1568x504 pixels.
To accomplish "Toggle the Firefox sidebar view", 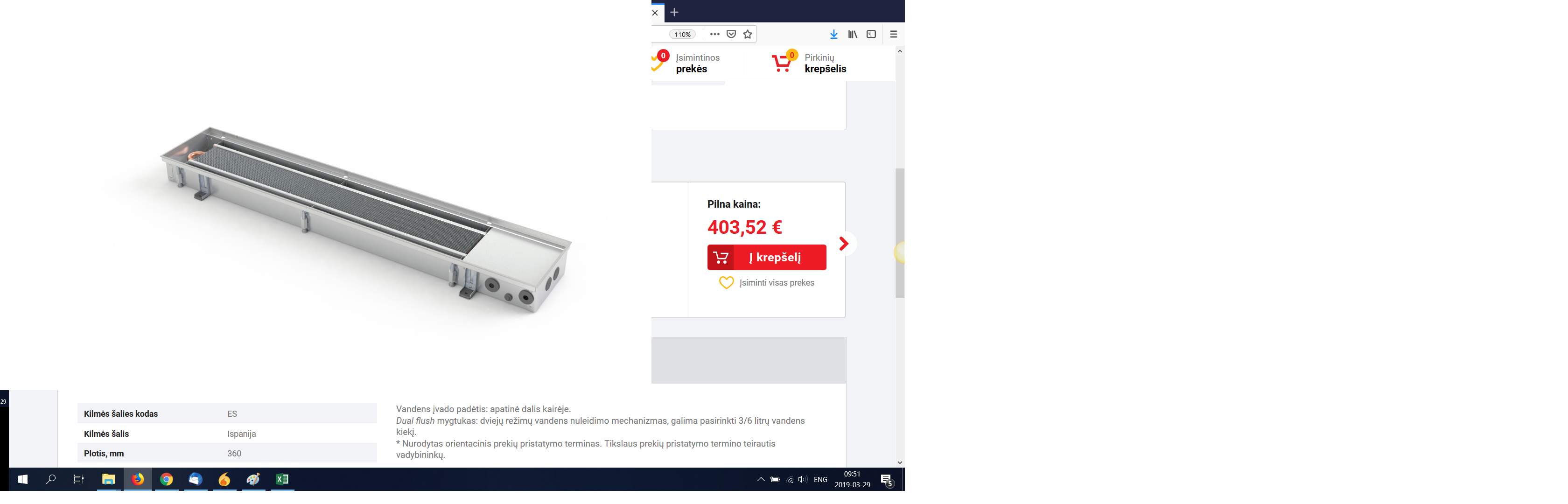I will click(871, 35).
